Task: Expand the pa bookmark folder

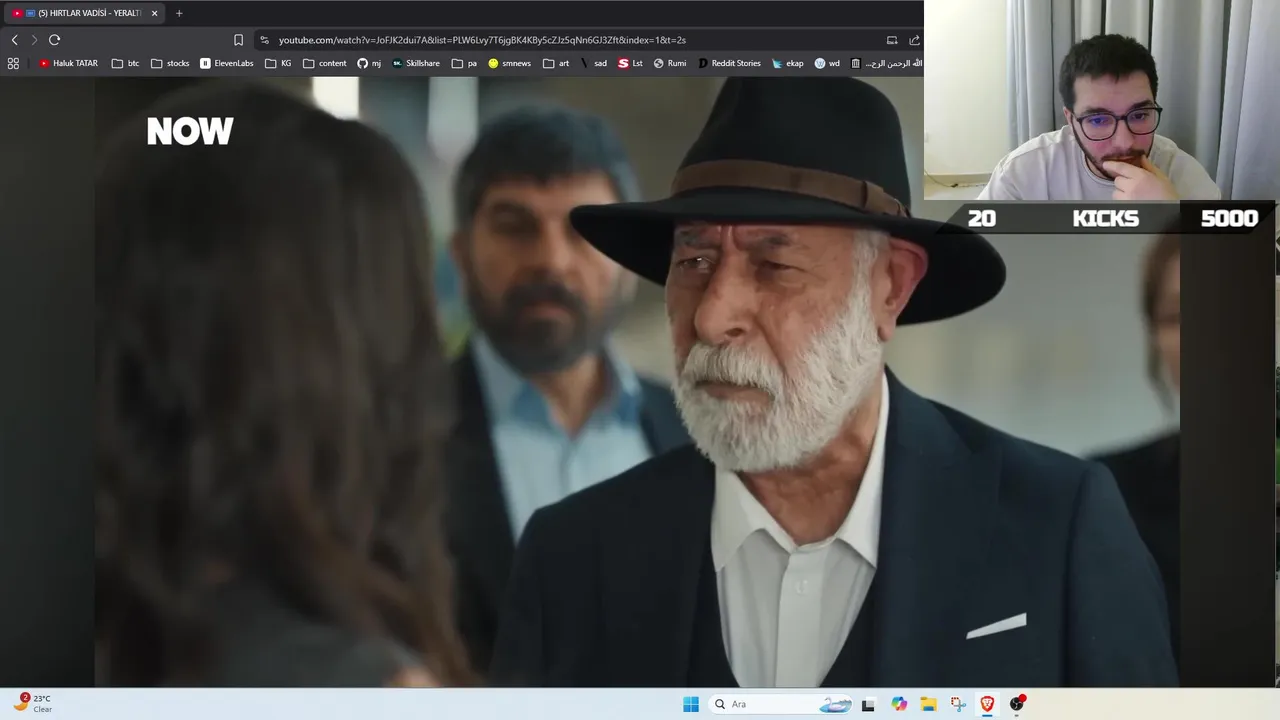Action: tap(465, 63)
